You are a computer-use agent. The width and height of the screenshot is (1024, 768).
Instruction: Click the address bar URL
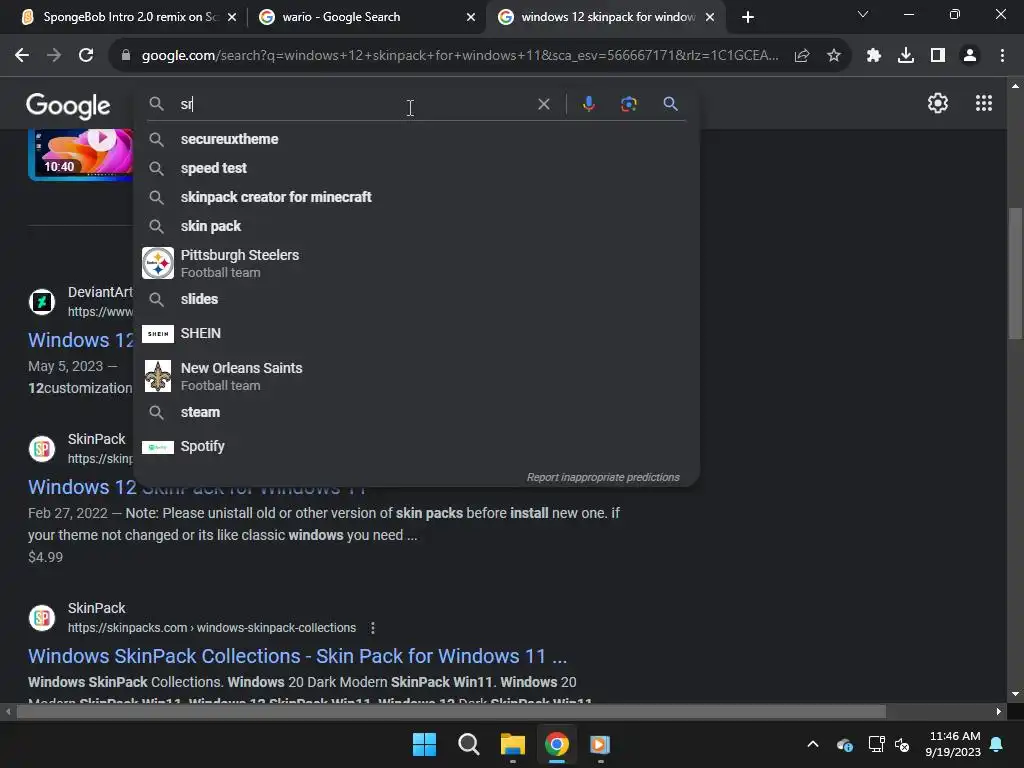[460, 56]
